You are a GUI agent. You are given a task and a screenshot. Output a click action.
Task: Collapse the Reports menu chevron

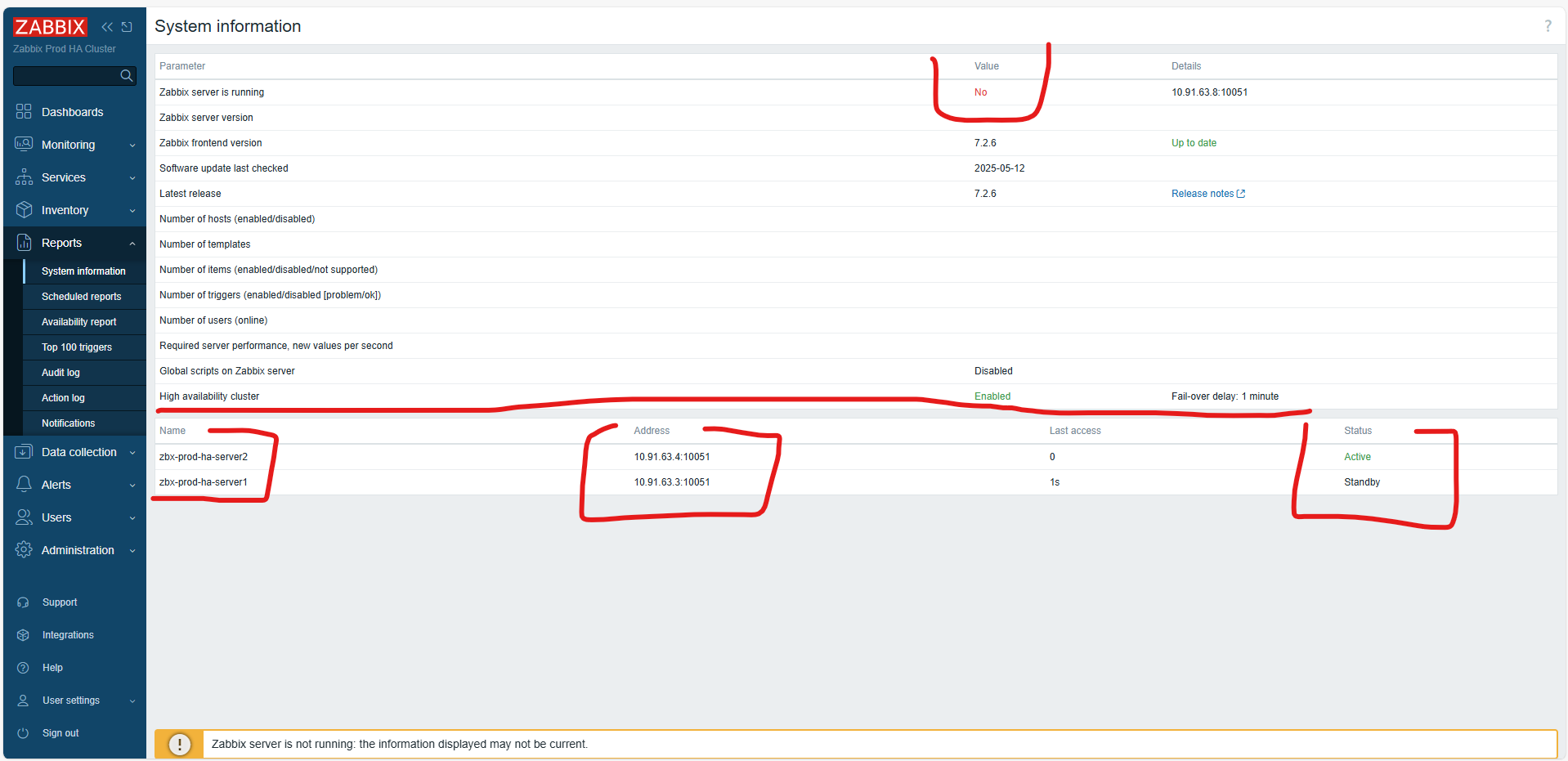coord(132,244)
